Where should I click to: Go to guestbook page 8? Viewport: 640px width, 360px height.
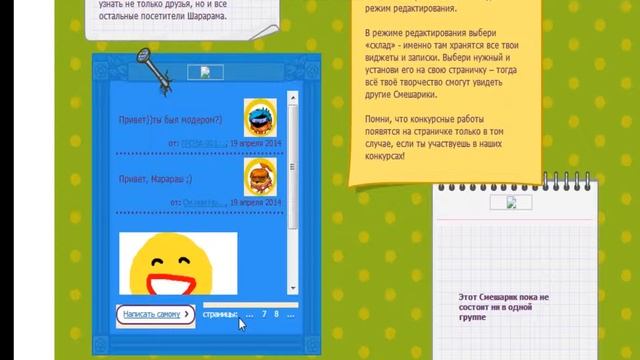click(277, 314)
